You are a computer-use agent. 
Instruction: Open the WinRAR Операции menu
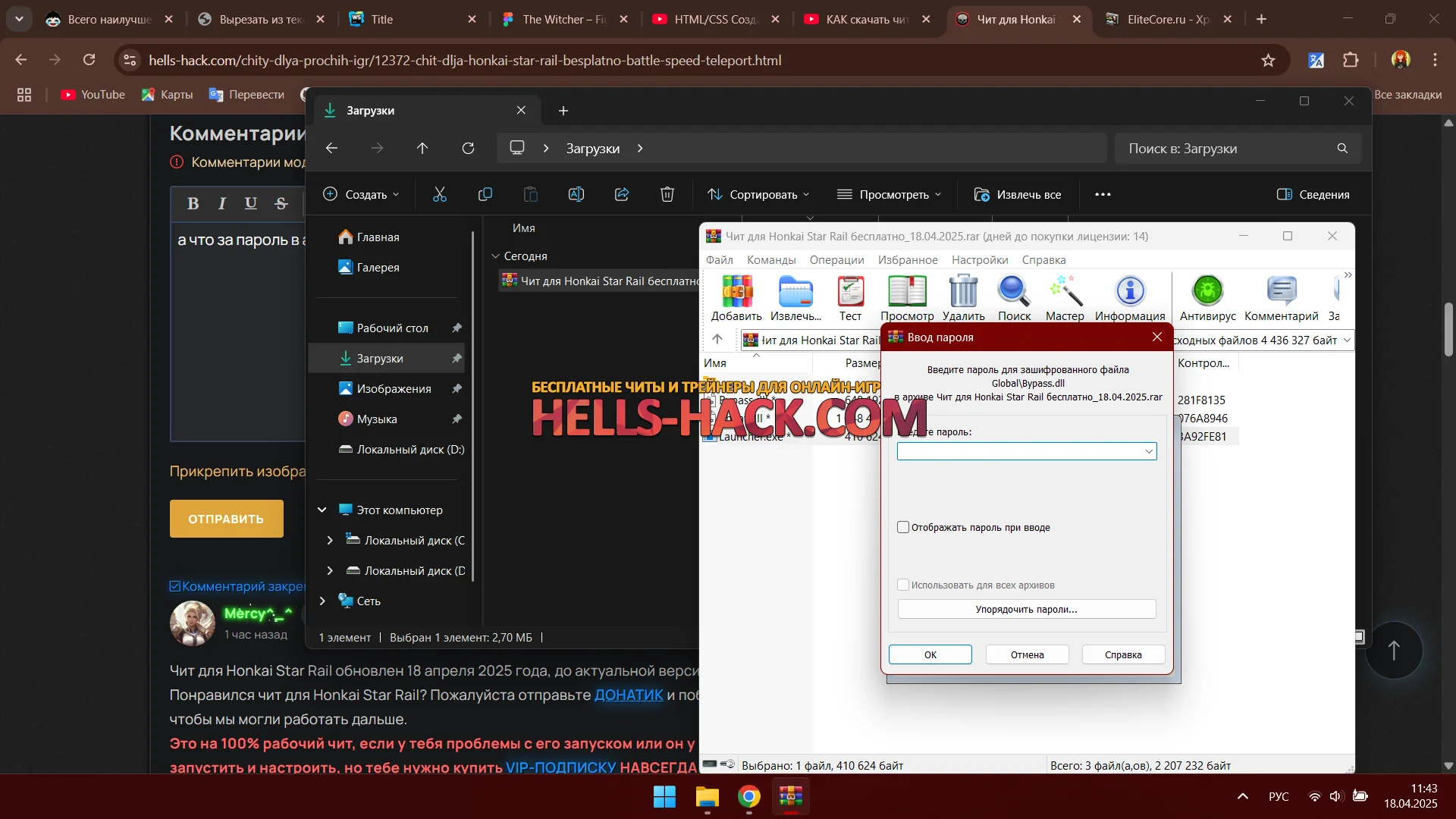[x=836, y=259]
